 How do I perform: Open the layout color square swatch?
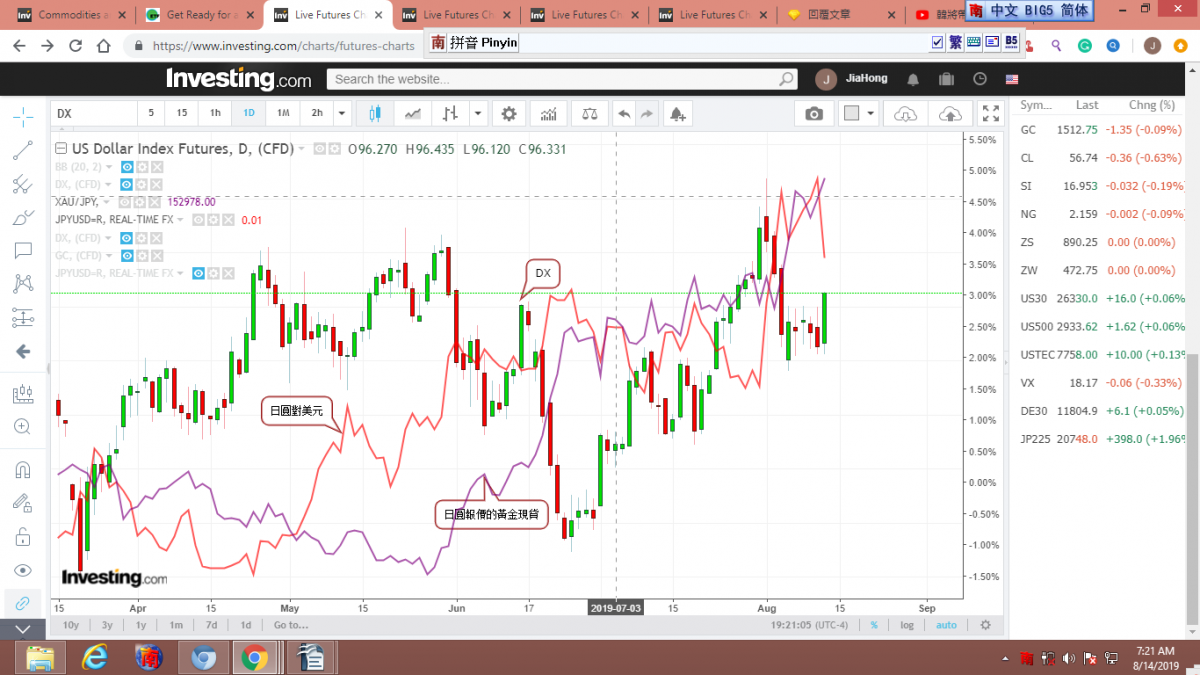tap(852, 114)
